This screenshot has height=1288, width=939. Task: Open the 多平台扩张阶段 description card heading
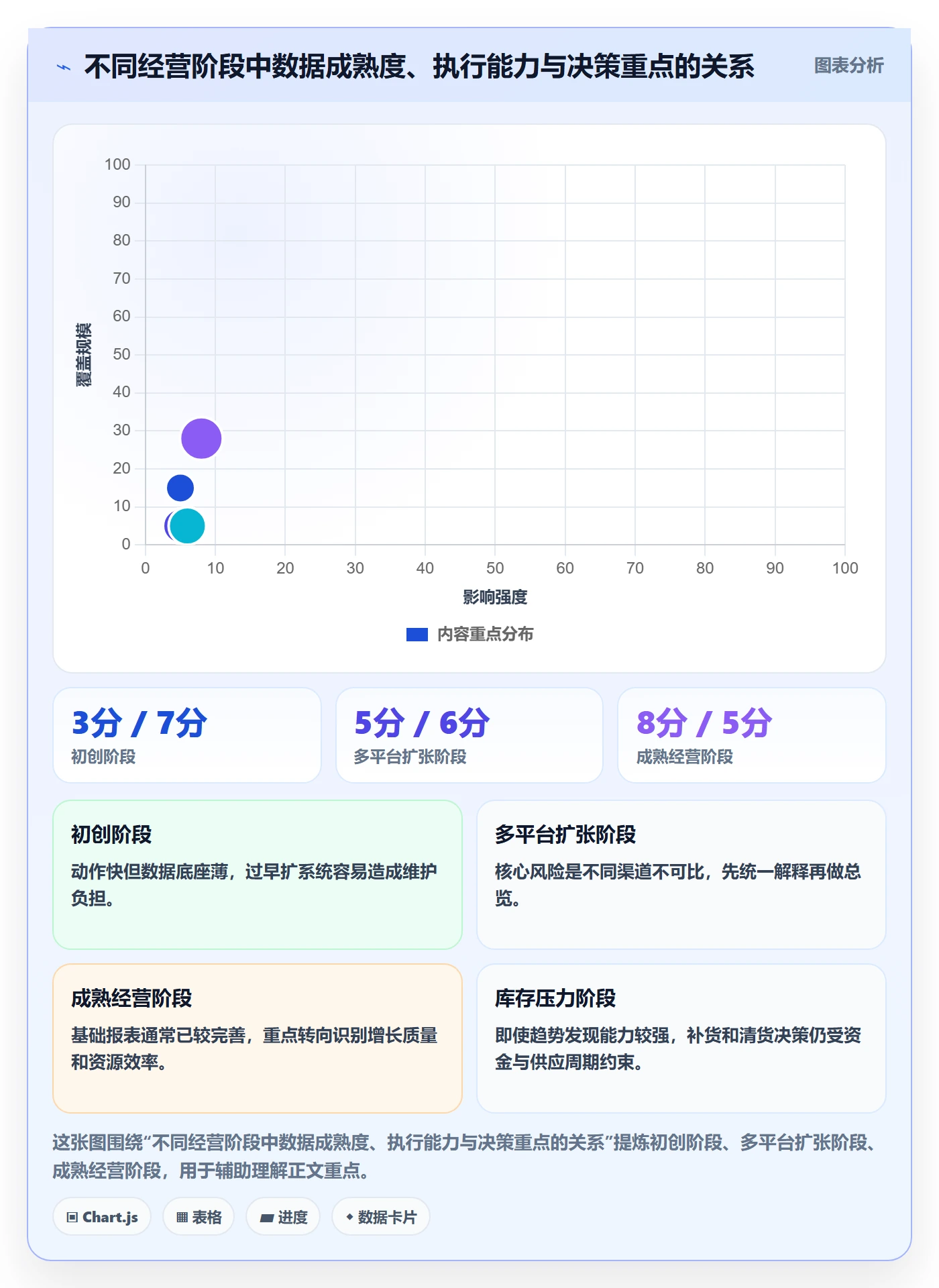point(565,835)
